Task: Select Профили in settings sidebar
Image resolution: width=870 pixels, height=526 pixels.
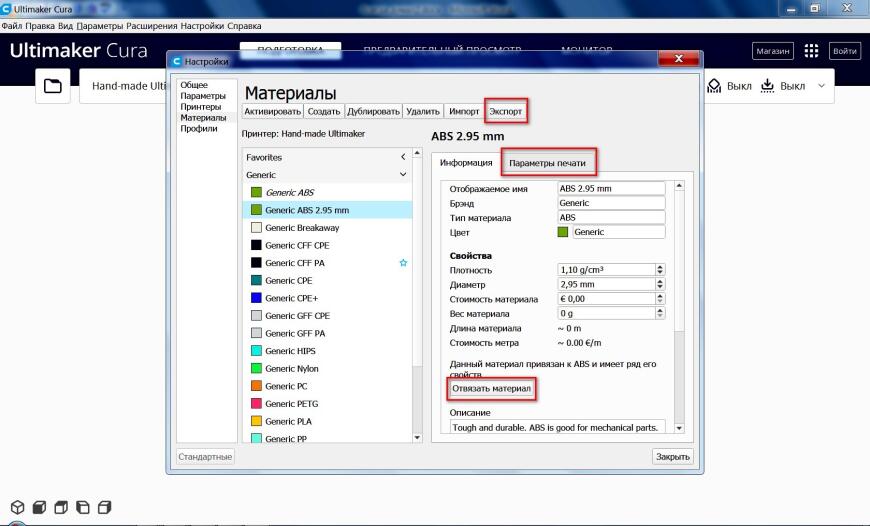Action: coord(199,128)
